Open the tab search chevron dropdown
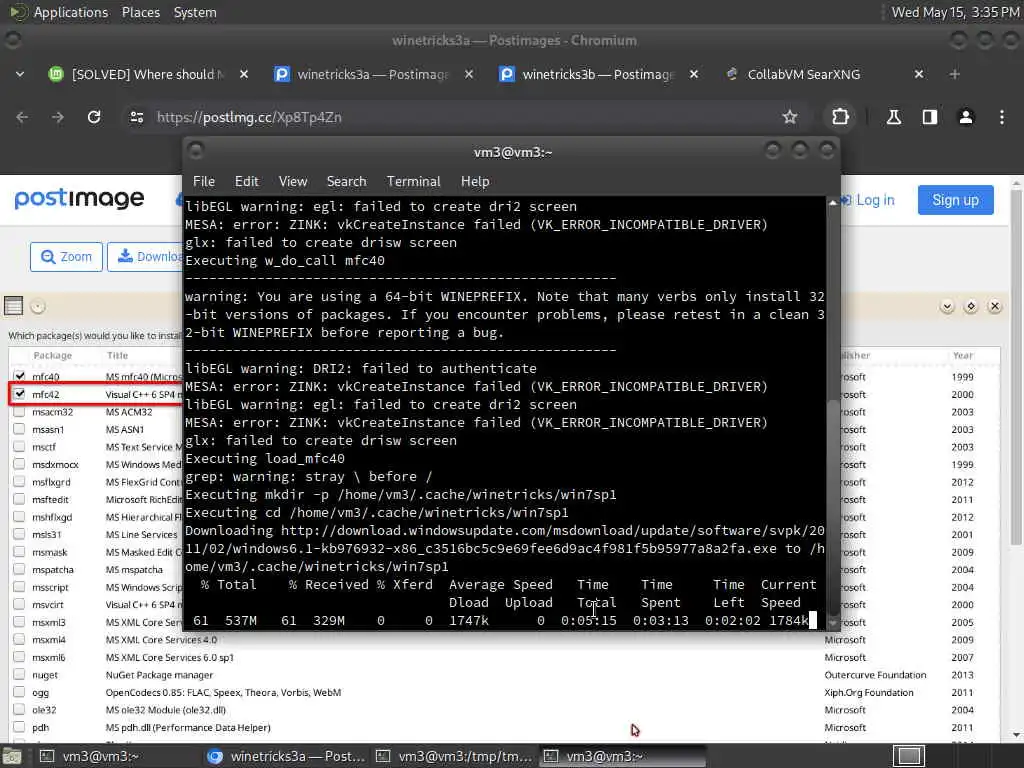1024x768 pixels. (20, 74)
